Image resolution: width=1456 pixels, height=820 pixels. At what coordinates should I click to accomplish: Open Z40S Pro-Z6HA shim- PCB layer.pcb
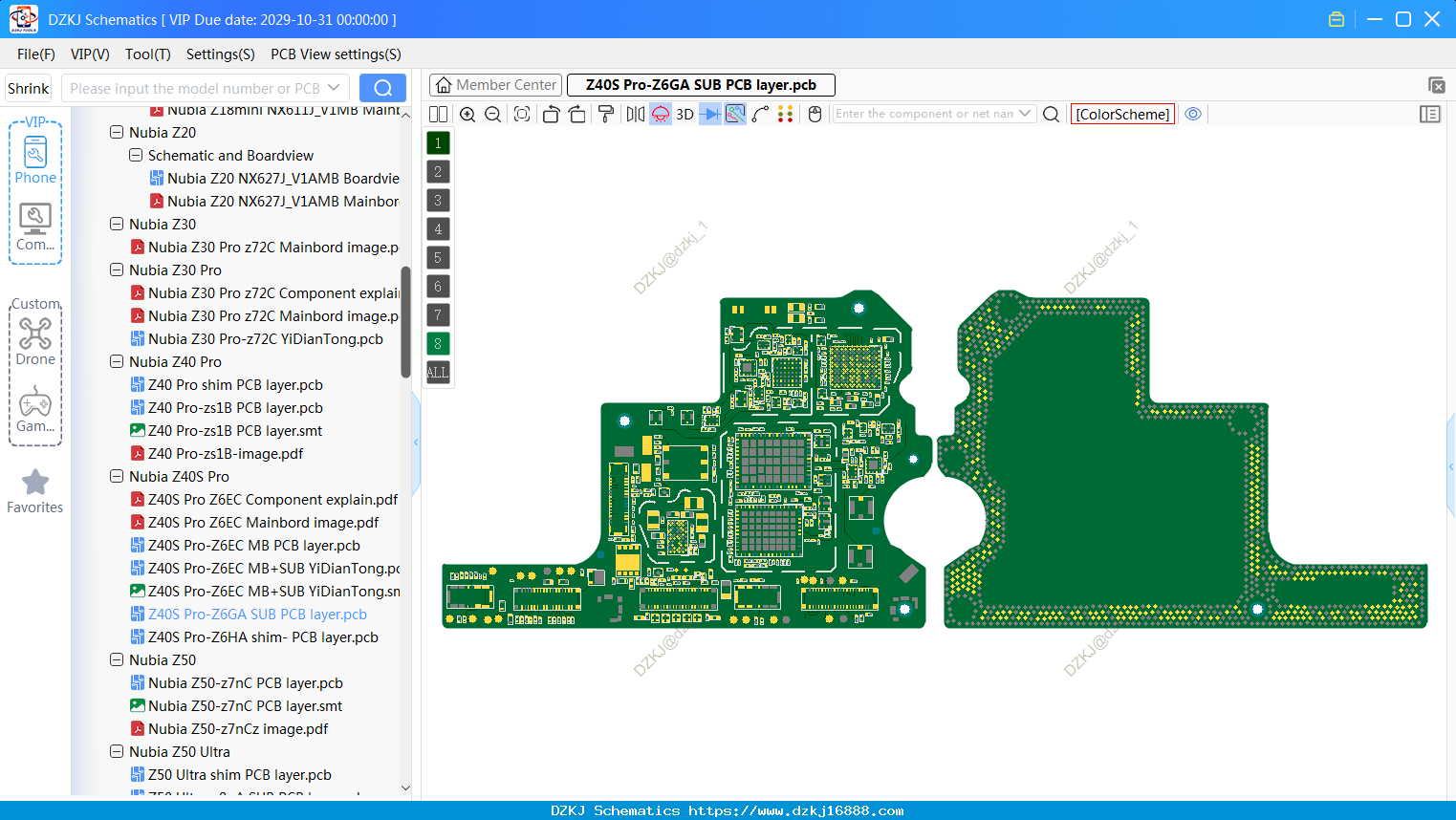pos(263,637)
